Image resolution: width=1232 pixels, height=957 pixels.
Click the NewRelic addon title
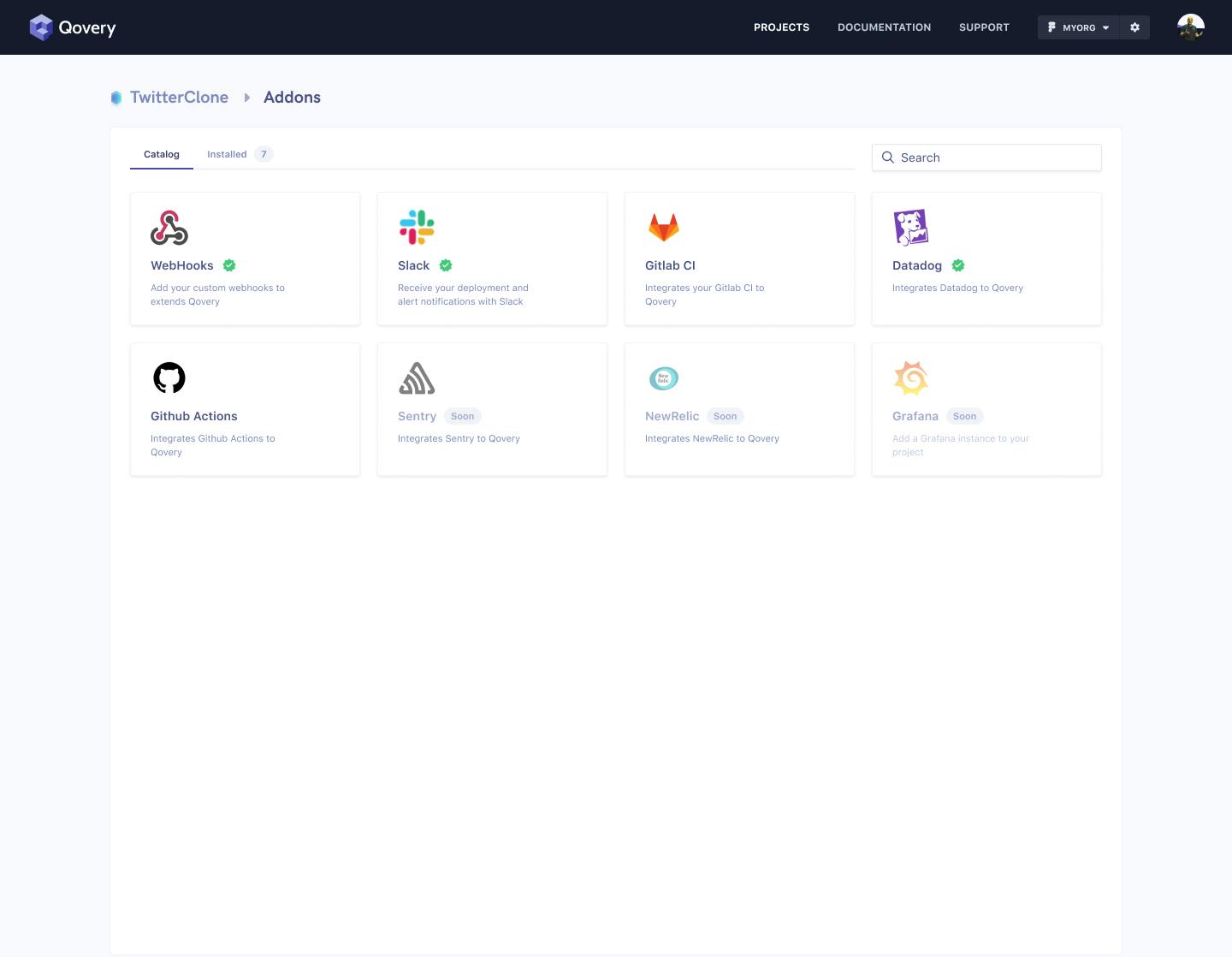click(672, 416)
